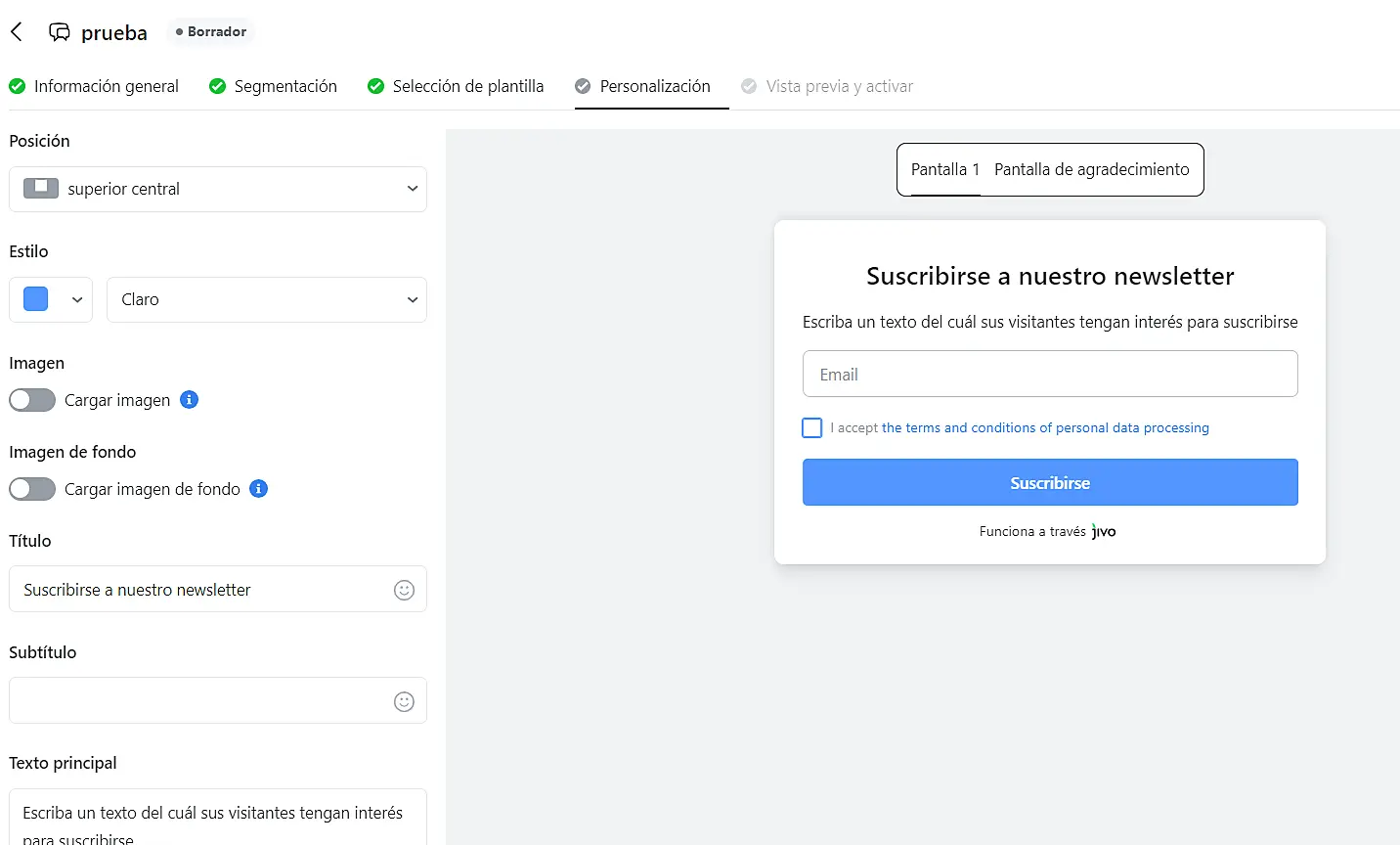Open emoji picker in Título field
Image resolution: width=1400 pixels, height=845 pixels.
[x=404, y=590]
